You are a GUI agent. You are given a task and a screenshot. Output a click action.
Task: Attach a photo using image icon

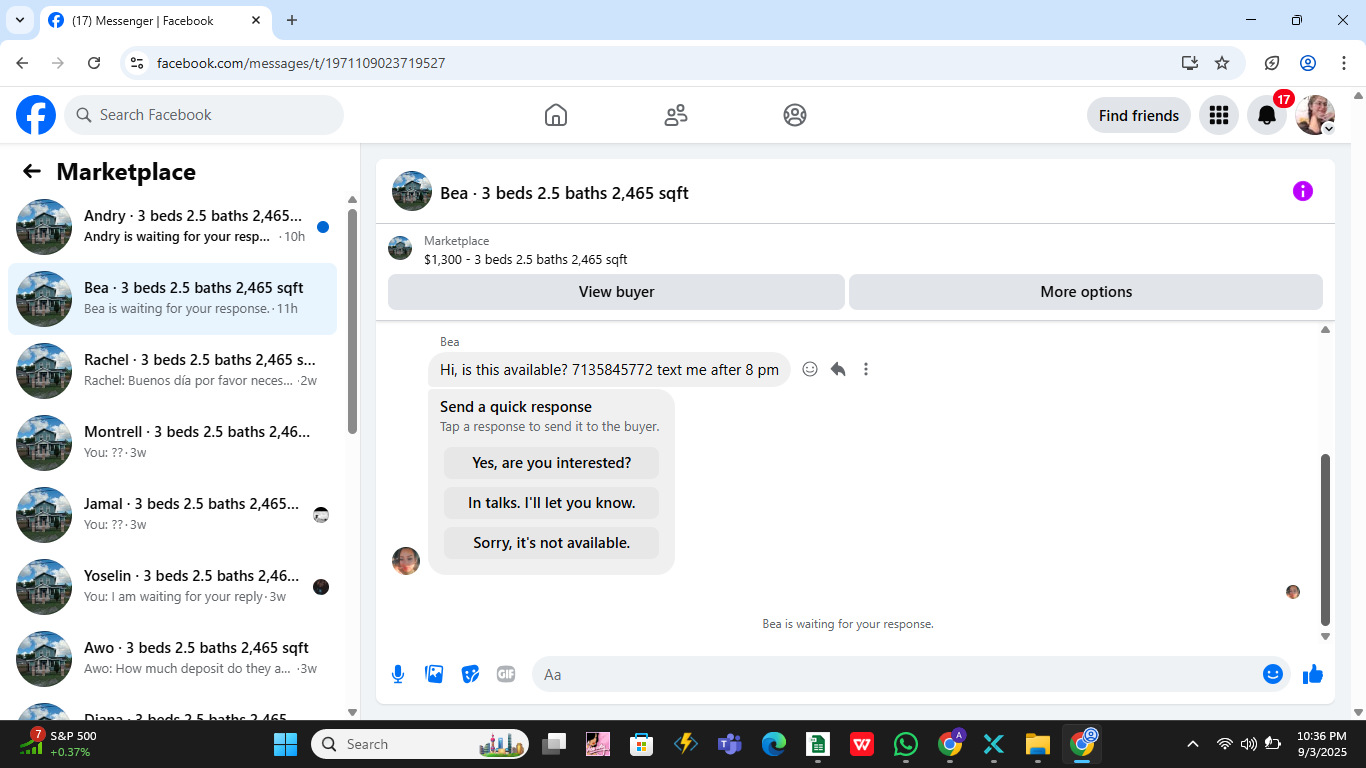434,674
